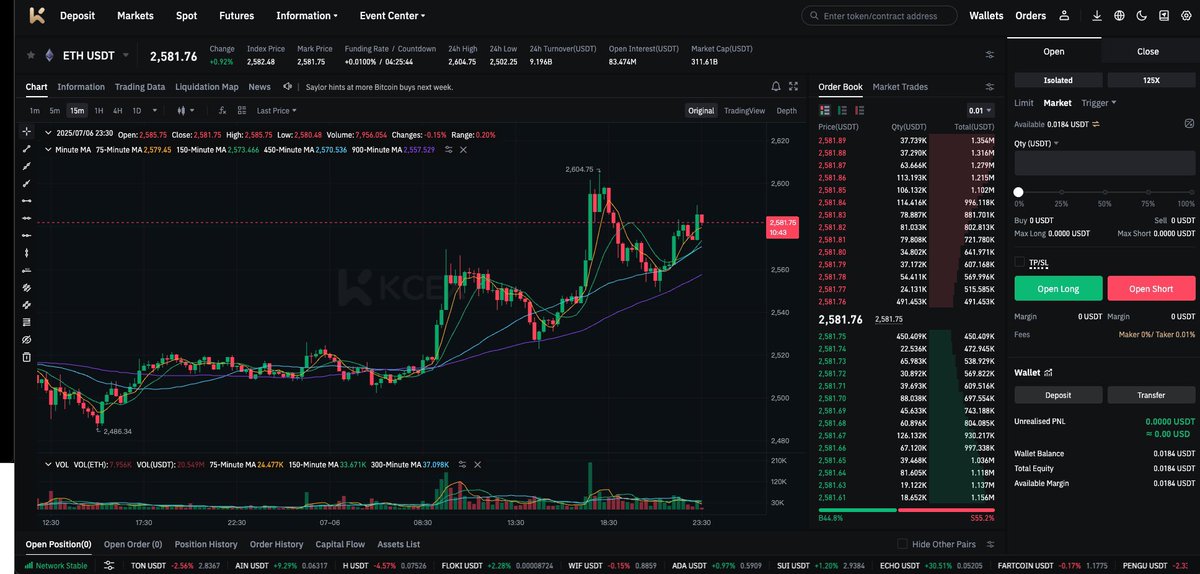
Task: Open the Futures menu
Action: [236, 16]
